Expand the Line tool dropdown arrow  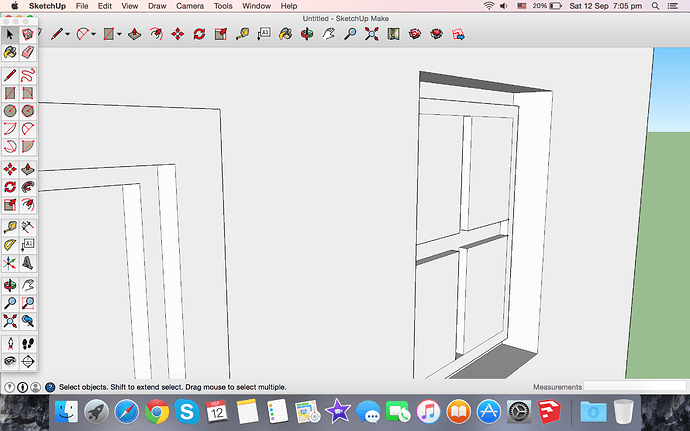pyautogui.click(x=67, y=34)
